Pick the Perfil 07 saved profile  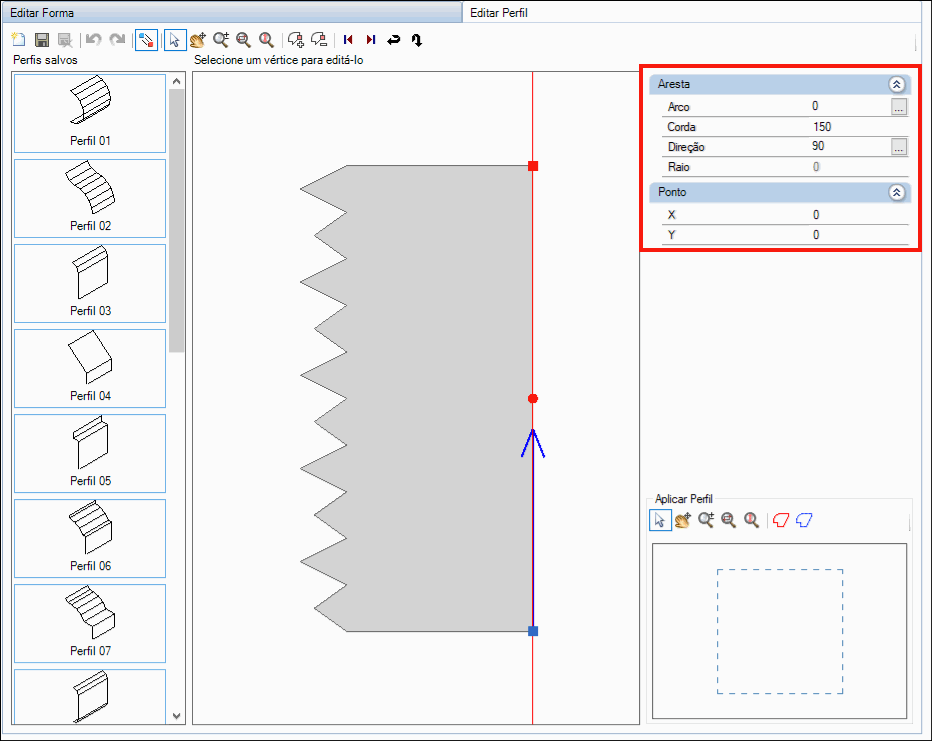(90, 623)
